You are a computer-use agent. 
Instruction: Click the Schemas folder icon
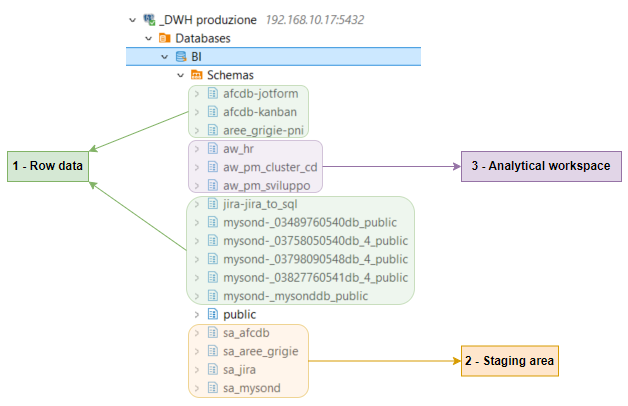(x=196, y=75)
